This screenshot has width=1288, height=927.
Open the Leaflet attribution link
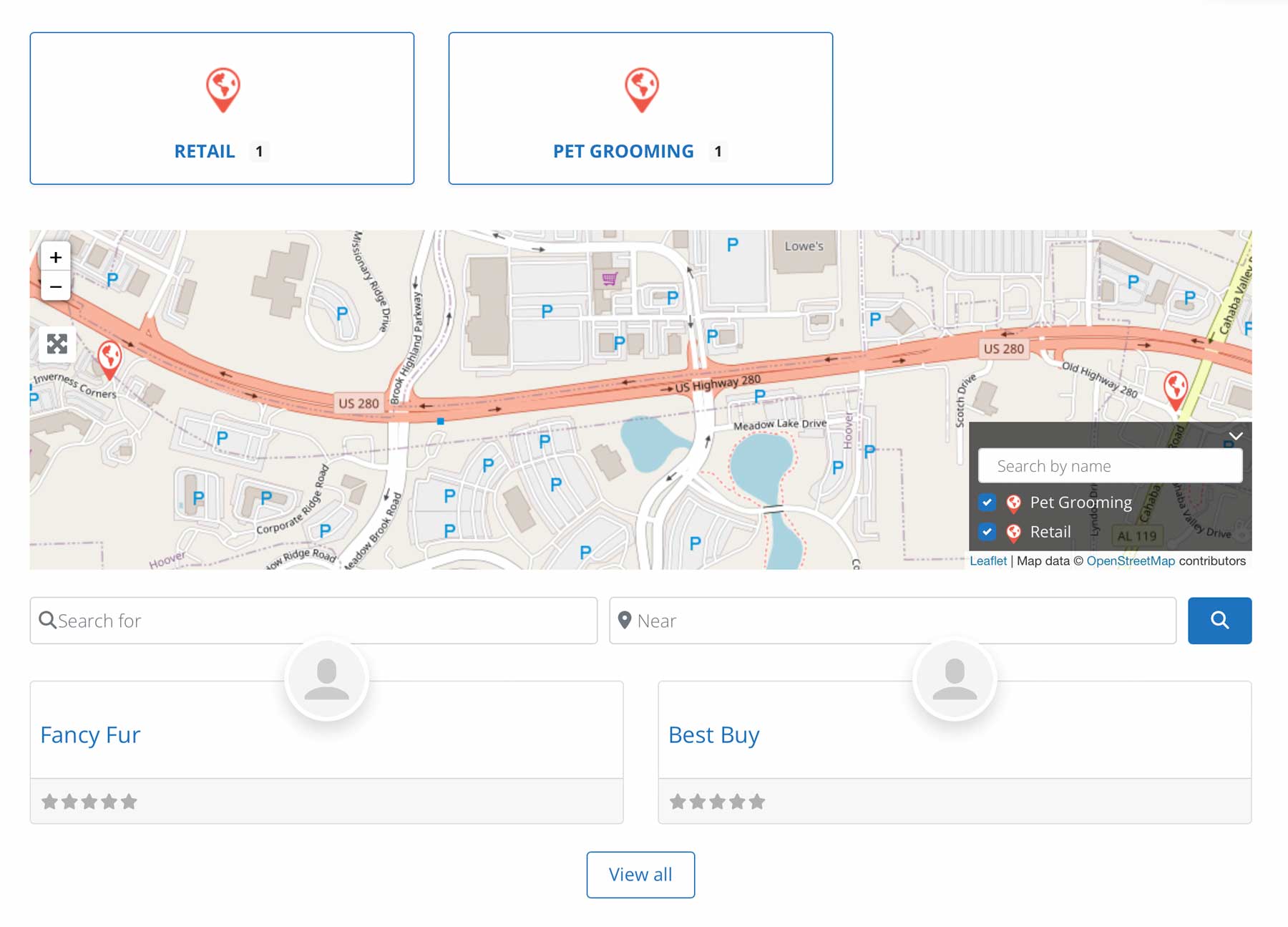coord(989,561)
